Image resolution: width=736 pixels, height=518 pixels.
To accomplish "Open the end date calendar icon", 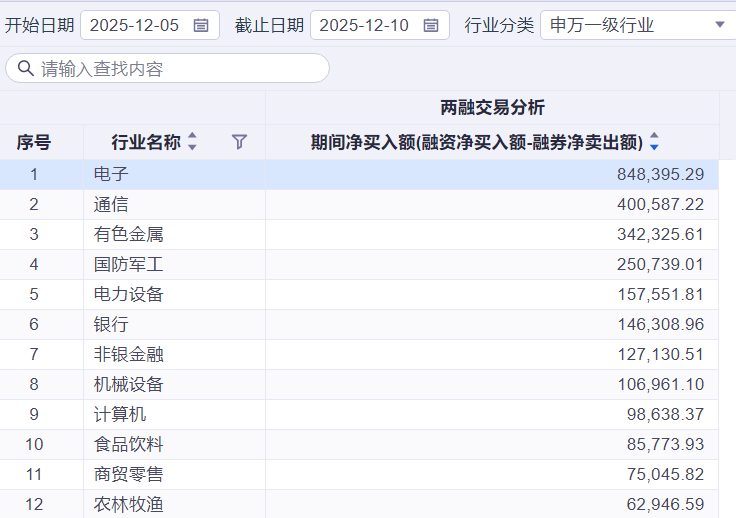I will coord(430,25).
